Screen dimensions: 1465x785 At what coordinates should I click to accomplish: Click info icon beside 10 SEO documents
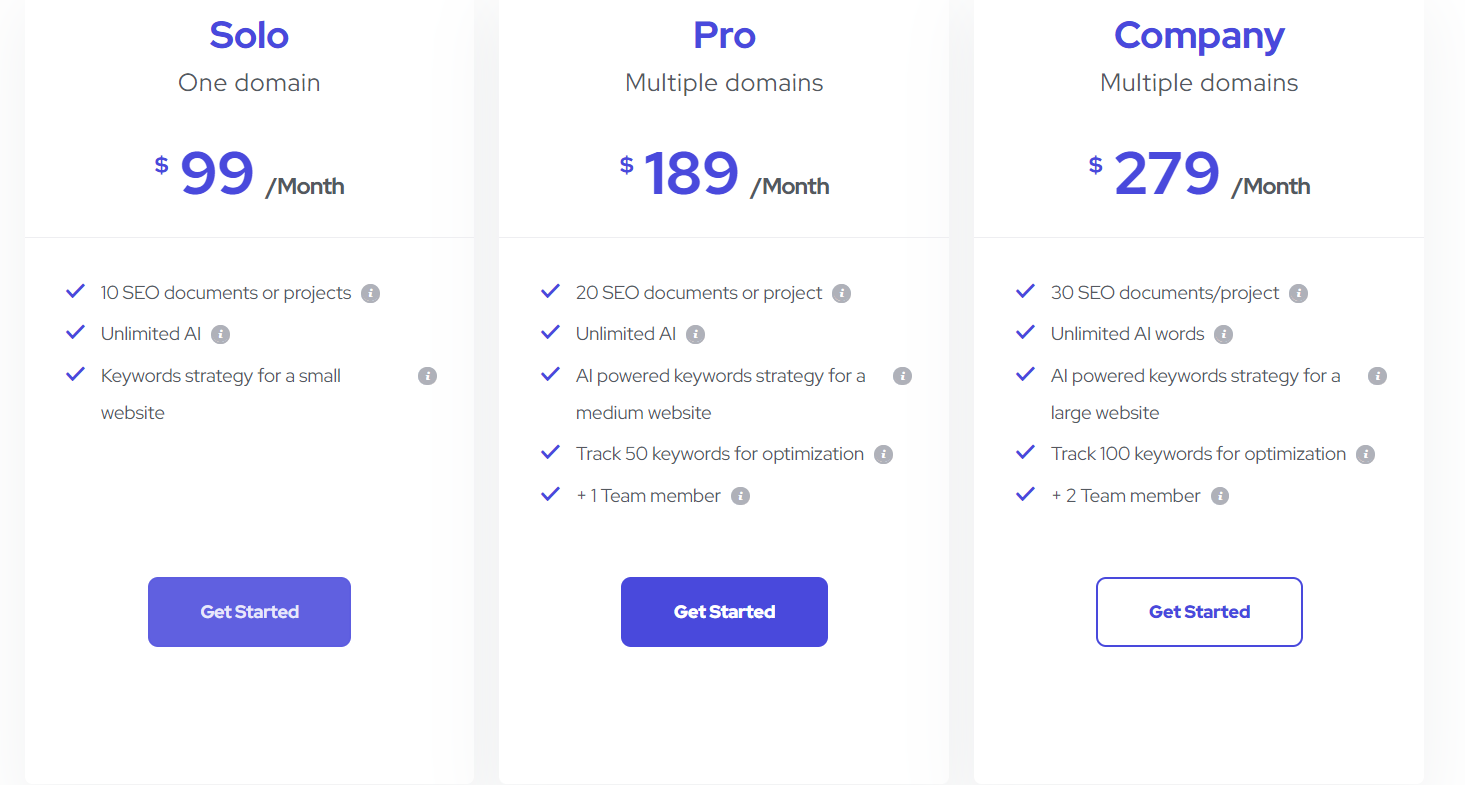pyautogui.click(x=371, y=294)
